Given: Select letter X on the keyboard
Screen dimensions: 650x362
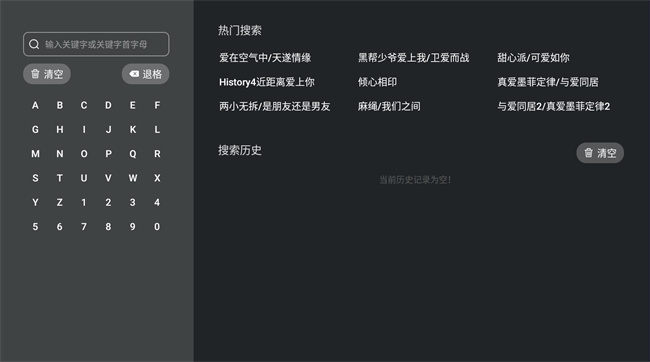Looking at the screenshot, I should pyautogui.click(x=157, y=178).
